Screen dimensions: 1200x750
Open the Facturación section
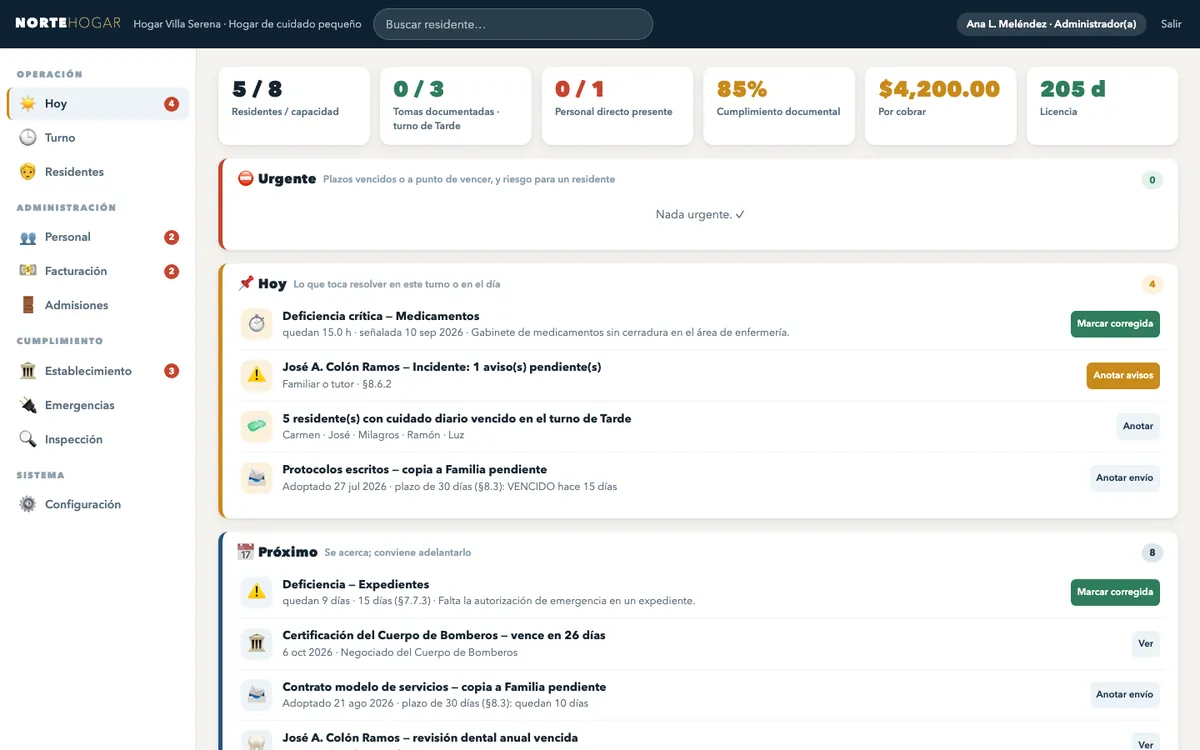98,271
